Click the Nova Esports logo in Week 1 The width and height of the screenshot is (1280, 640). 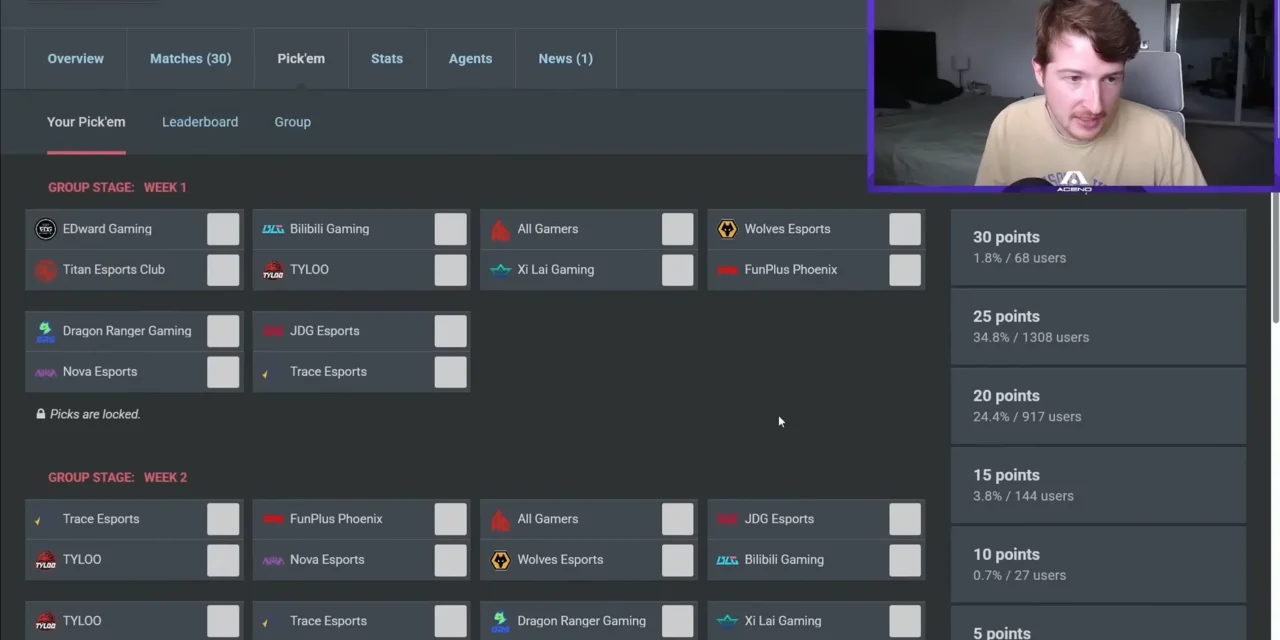pos(45,372)
